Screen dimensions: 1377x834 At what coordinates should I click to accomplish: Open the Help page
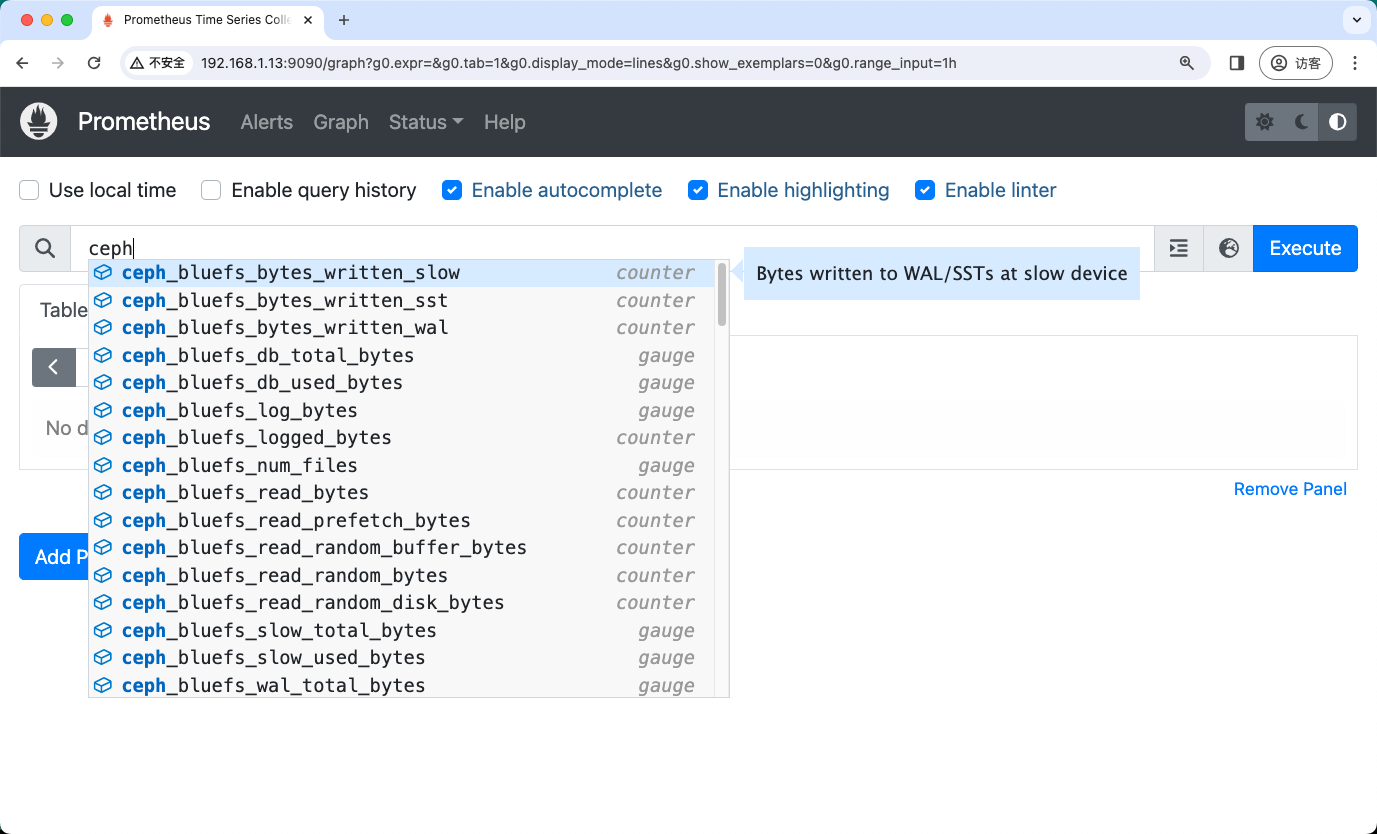point(505,122)
